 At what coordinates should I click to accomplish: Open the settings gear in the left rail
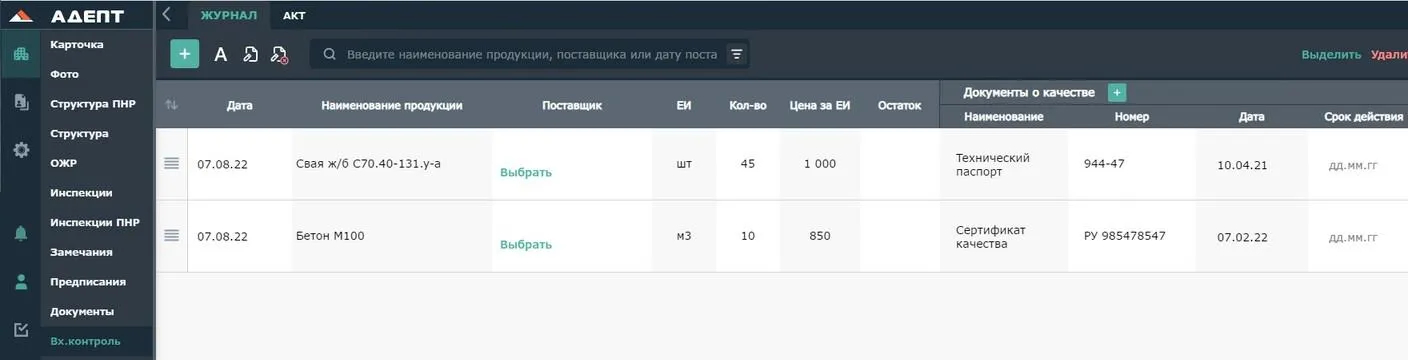click(x=20, y=150)
